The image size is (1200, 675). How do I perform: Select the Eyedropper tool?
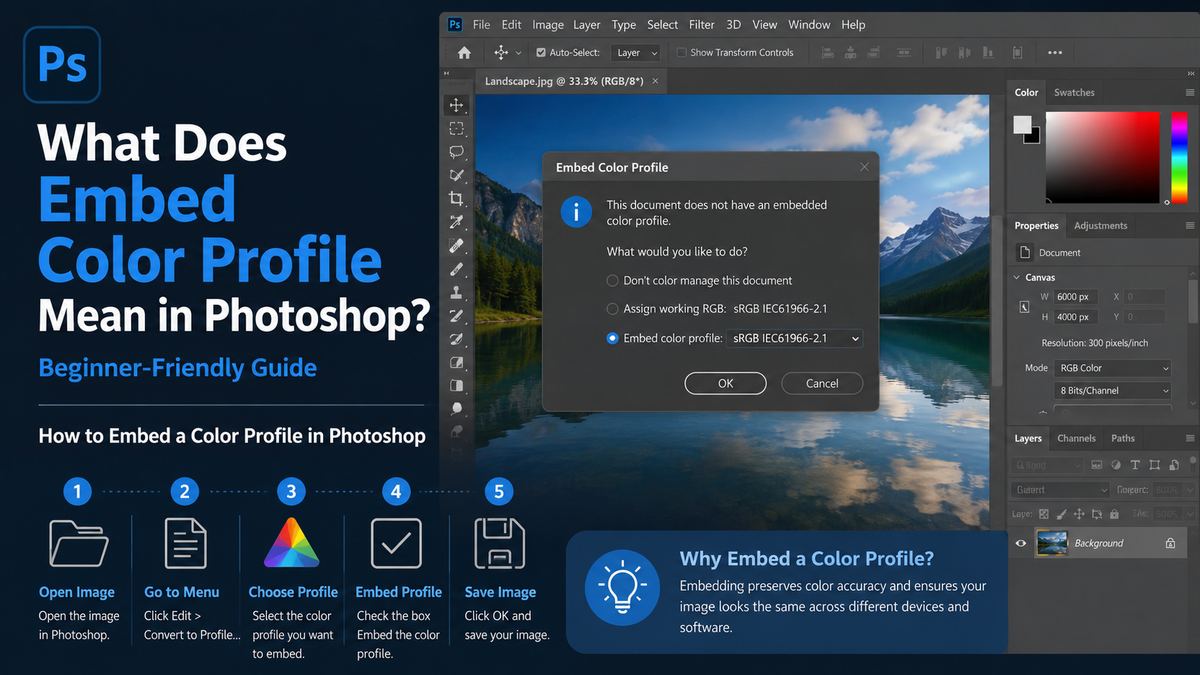click(456, 222)
